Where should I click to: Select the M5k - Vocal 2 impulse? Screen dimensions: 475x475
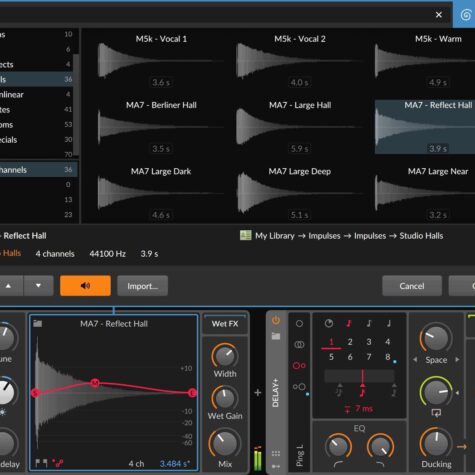point(299,60)
